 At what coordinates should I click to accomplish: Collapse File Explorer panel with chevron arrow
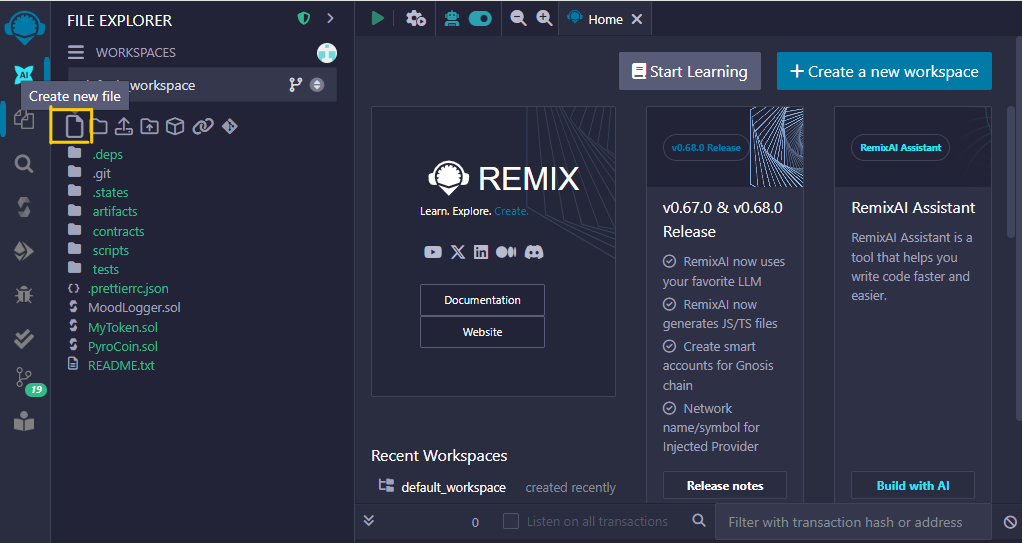(330, 18)
